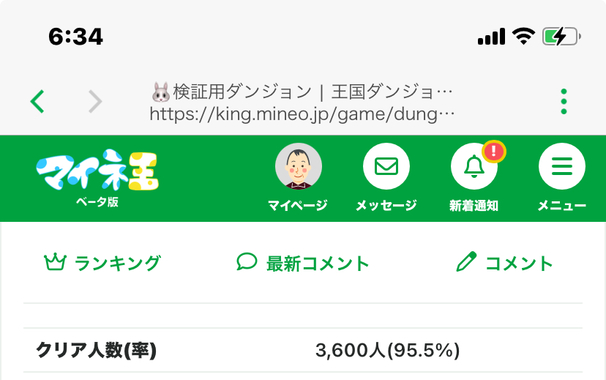This screenshot has height=380, width=606.
Task: Tap the クリア人数(率) row label
Action: [96, 350]
